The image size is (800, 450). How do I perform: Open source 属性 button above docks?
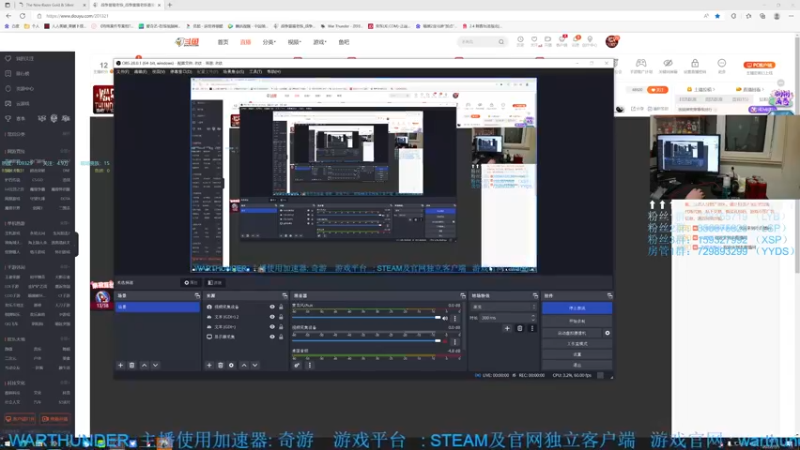click(x=191, y=283)
